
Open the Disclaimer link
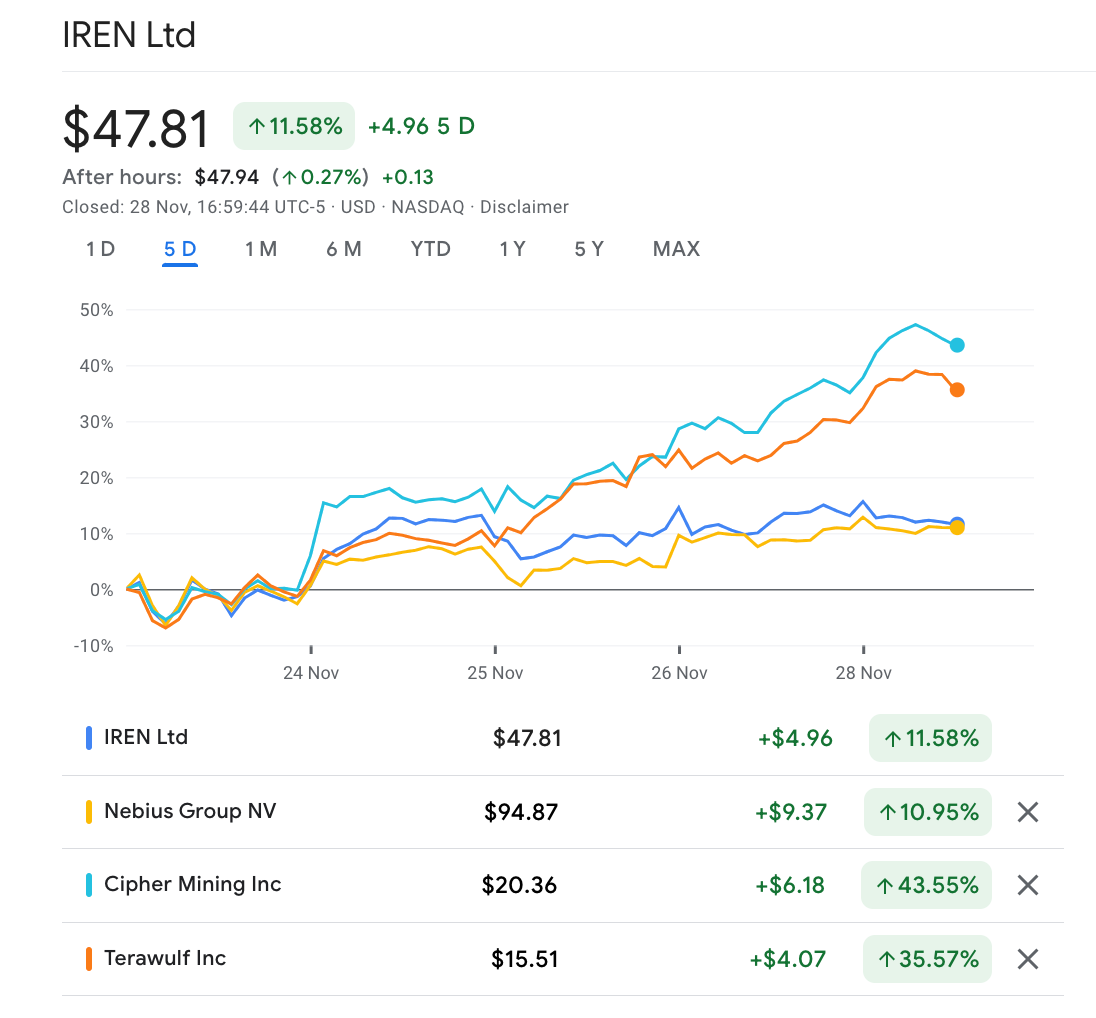point(524,207)
